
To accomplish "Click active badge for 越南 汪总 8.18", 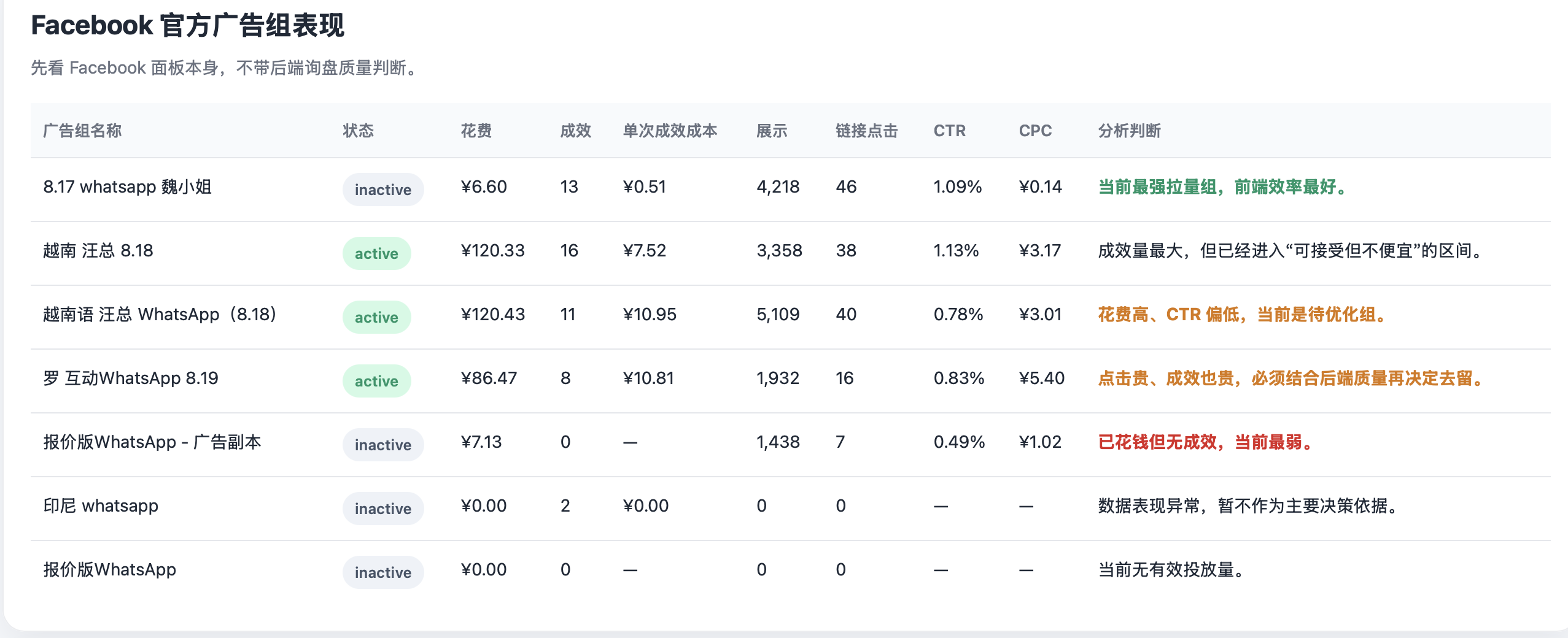I will coord(376,253).
